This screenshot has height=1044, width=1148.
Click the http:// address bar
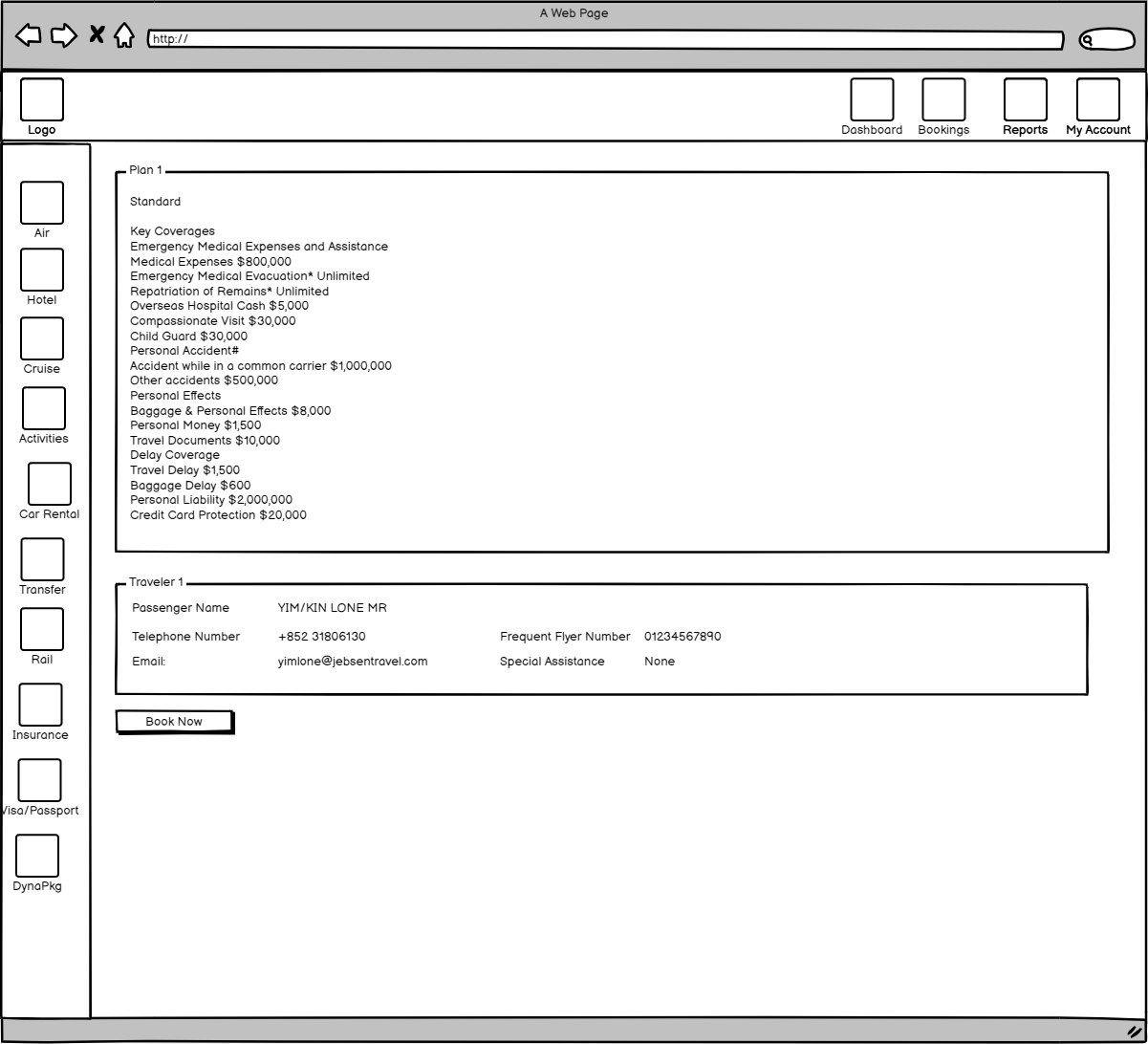[606, 39]
